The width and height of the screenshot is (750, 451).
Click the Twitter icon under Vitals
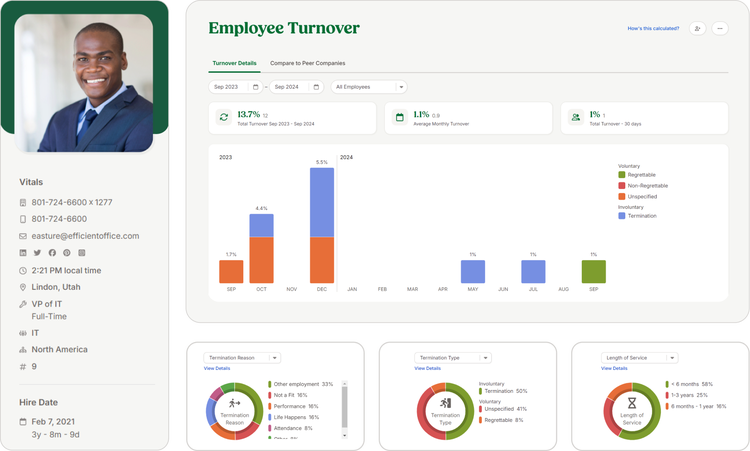pos(37,253)
